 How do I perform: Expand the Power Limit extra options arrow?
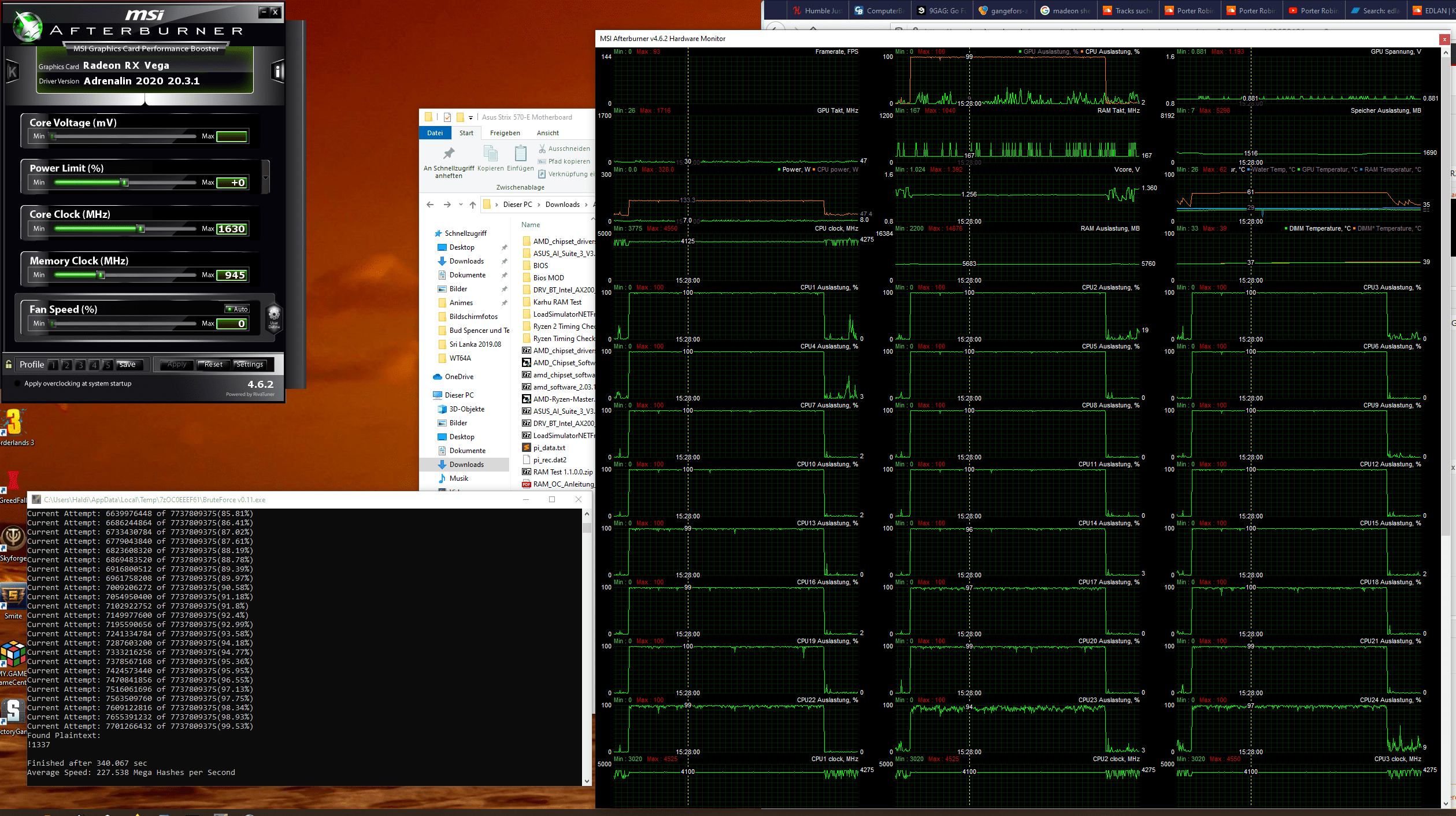265,177
